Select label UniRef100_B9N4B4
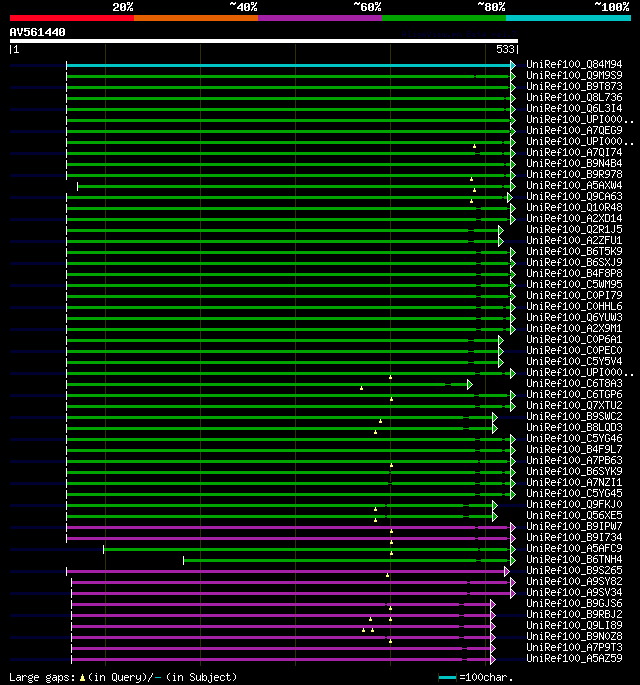The image size is (640, 685). pos(574,163)
